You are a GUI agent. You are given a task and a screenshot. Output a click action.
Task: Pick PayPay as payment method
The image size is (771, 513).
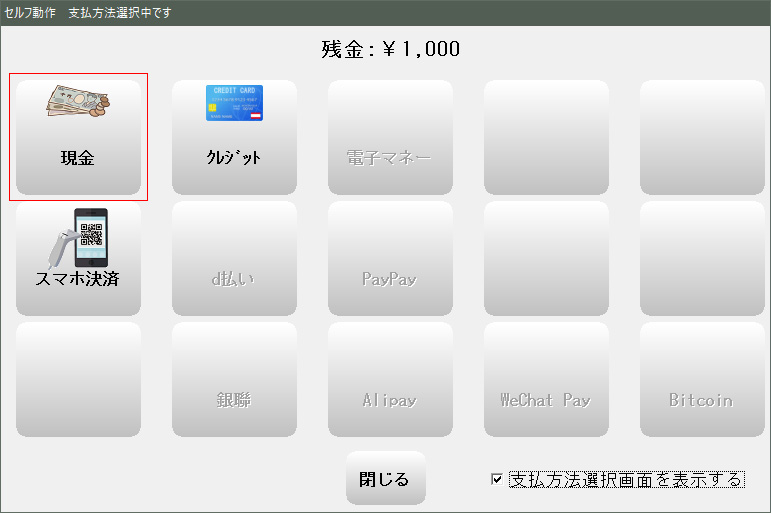(x=390, y=279)
